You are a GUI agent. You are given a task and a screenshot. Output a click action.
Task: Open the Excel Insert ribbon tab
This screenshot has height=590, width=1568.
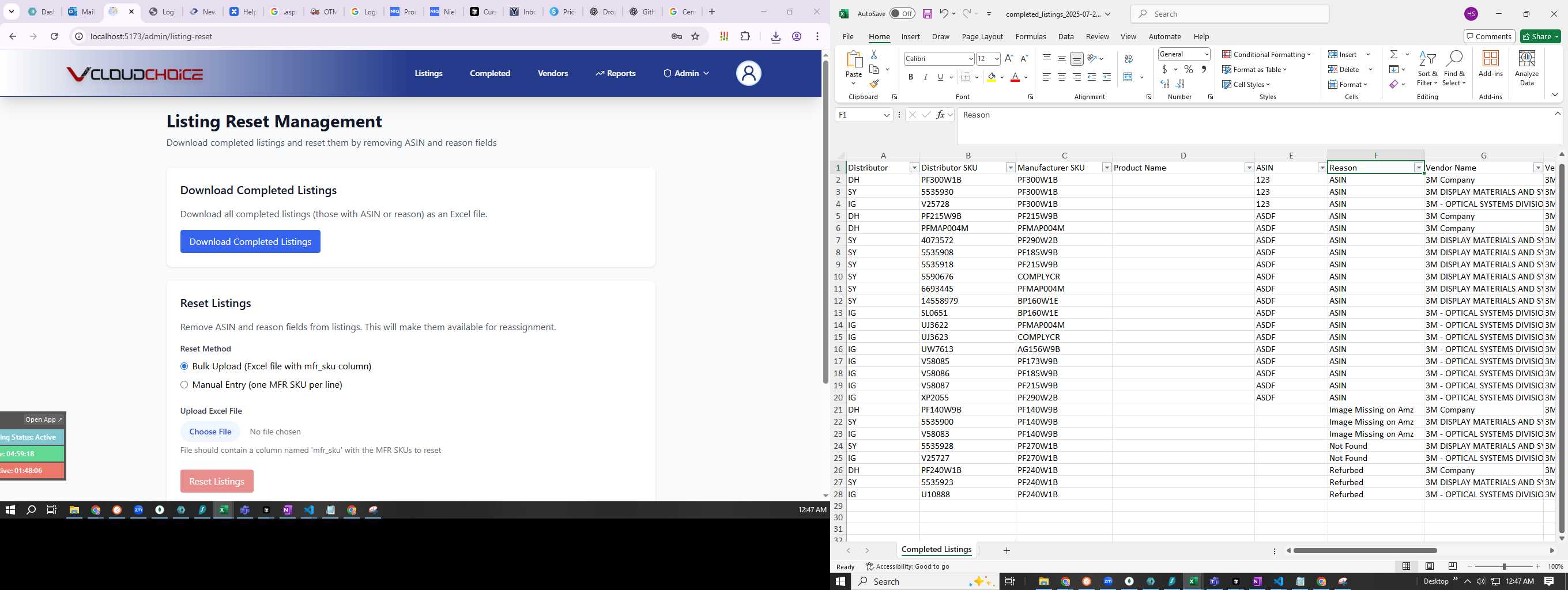click(911, 36)
